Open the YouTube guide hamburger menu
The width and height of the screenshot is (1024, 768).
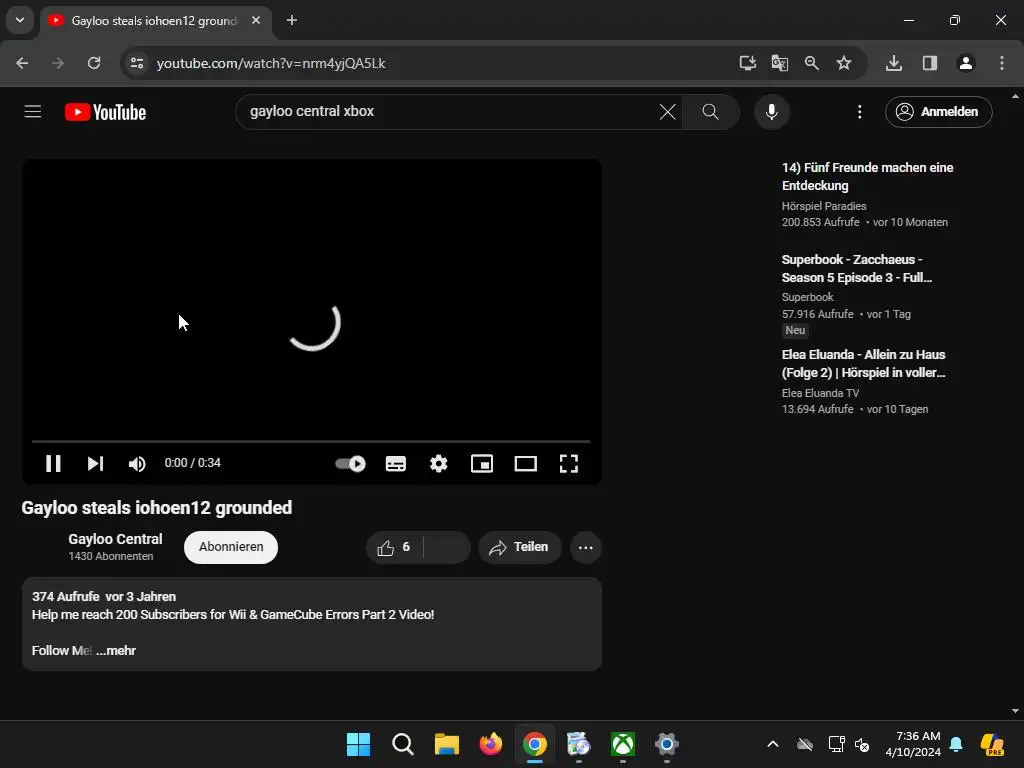33,112
